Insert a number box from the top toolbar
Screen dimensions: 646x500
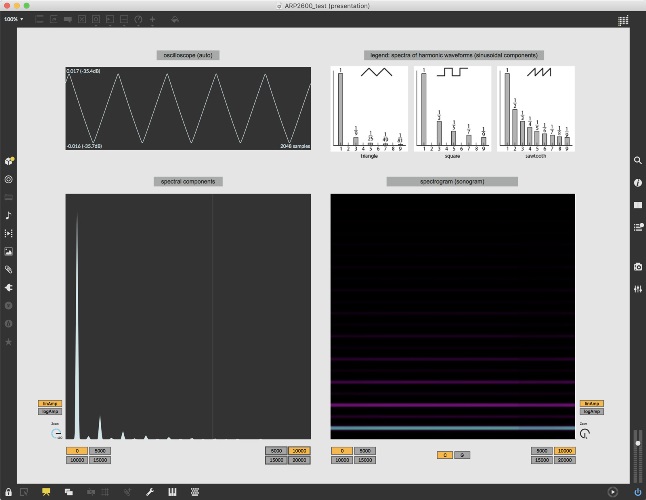(x=110, y=19)
